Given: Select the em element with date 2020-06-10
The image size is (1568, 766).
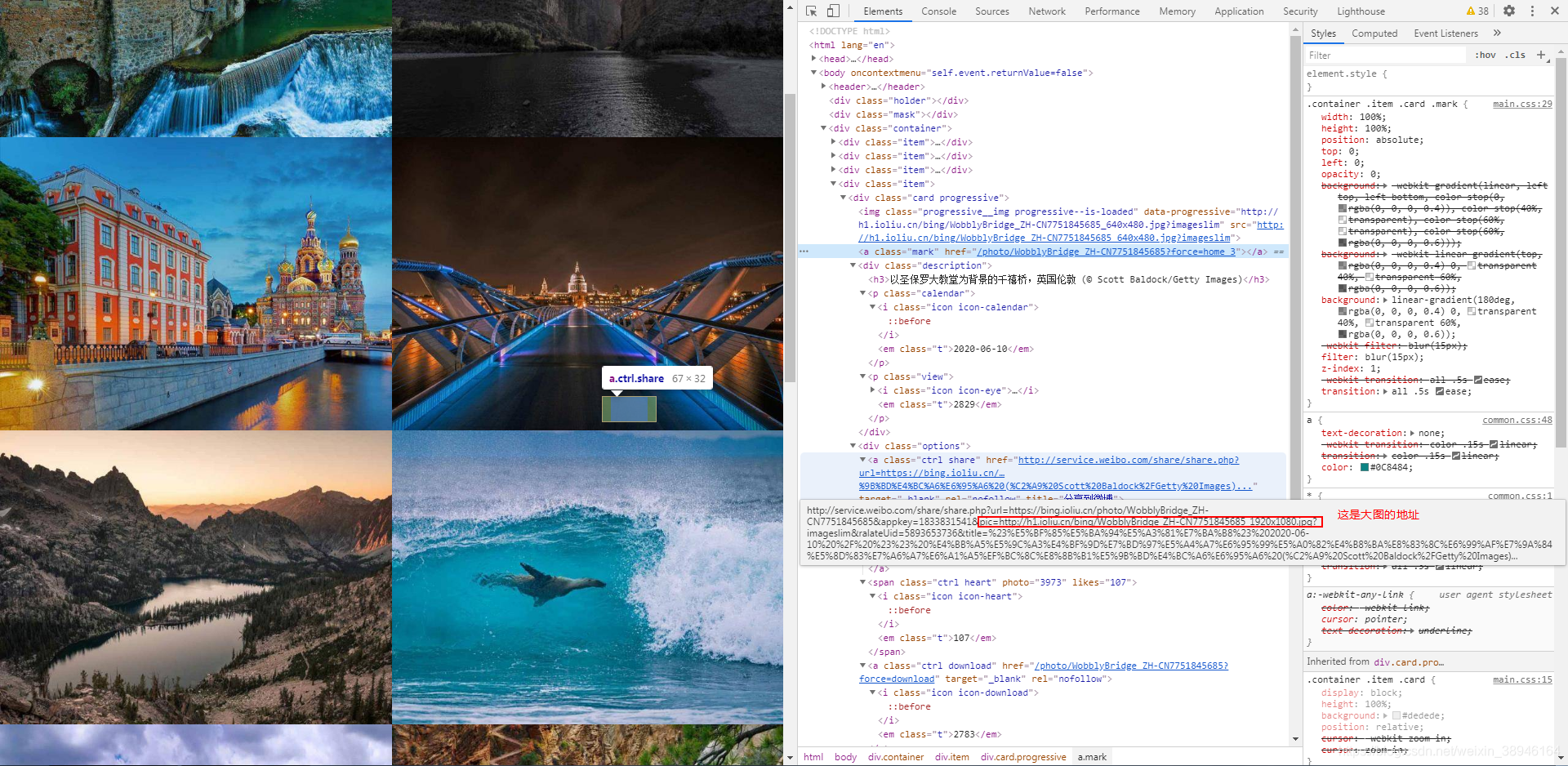Looking at the screenshot, I should (955, 350).
